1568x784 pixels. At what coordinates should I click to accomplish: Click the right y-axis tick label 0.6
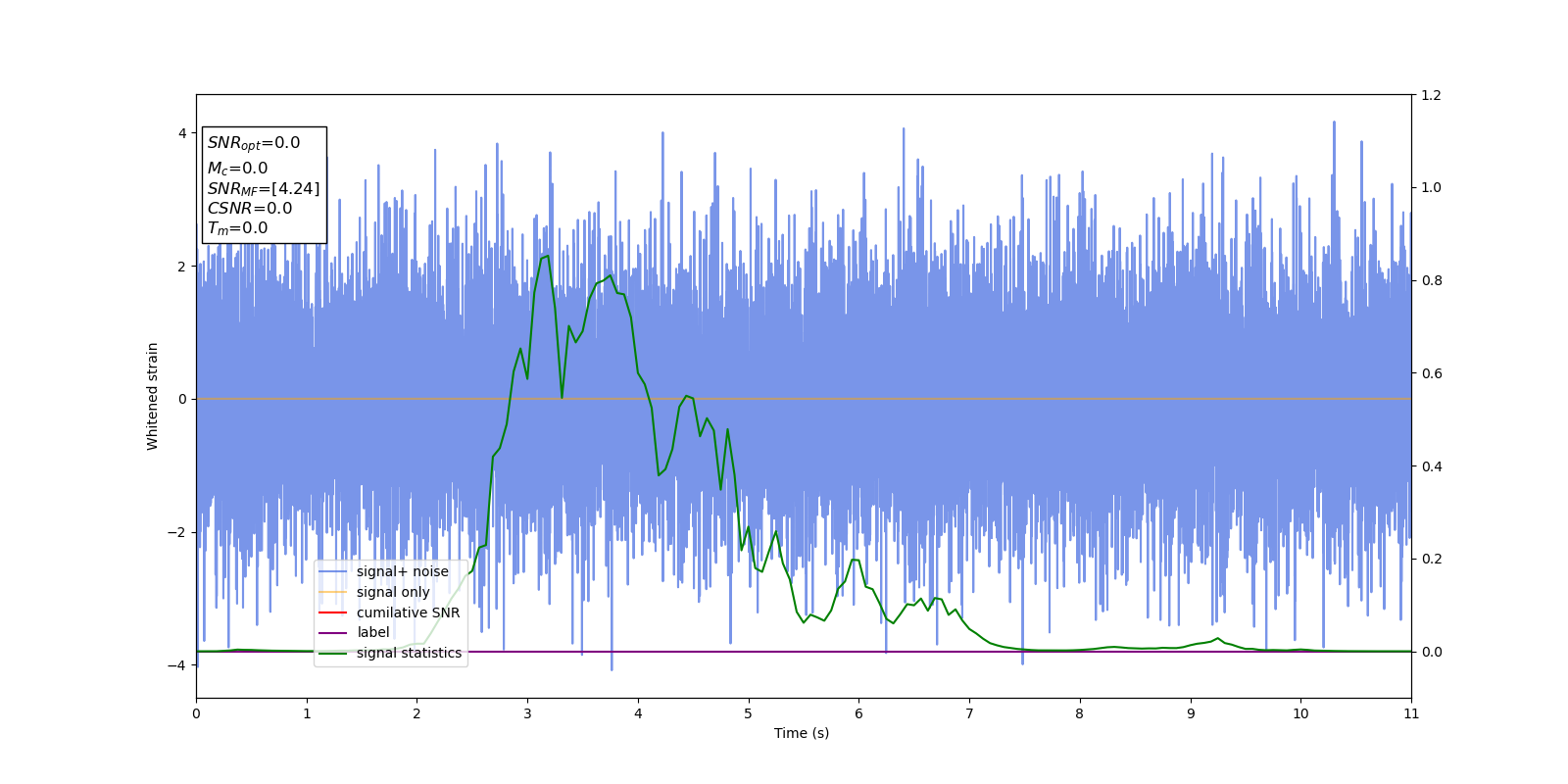tap(1432, 373)
